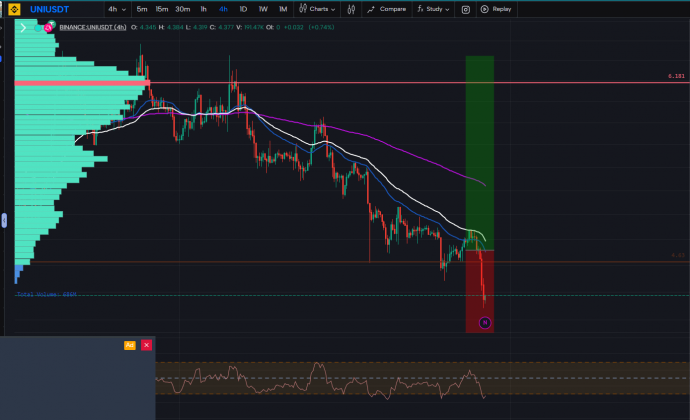
Task: Select the 30m timeframe
Action: [182, 9]
